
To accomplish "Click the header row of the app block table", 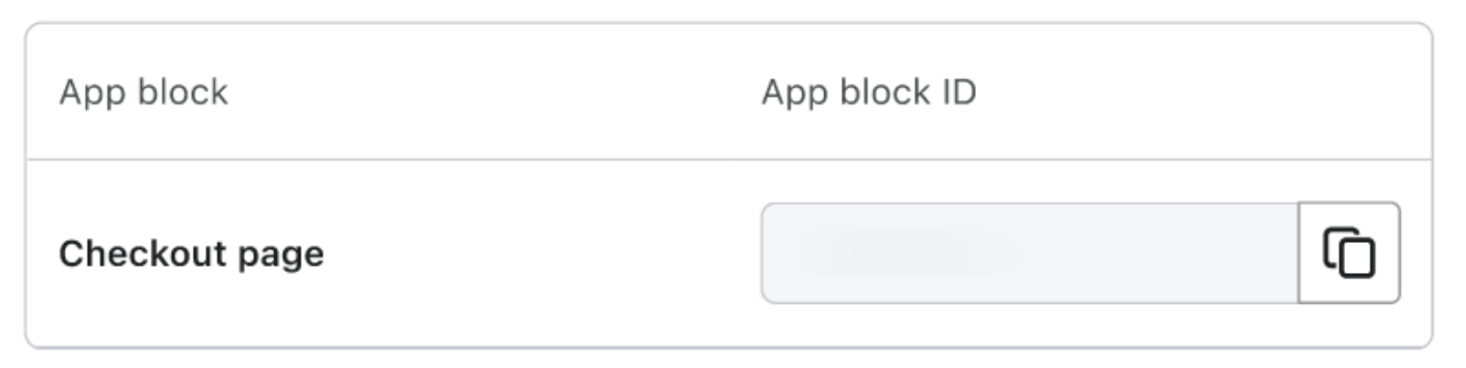I will click(729, 92).
